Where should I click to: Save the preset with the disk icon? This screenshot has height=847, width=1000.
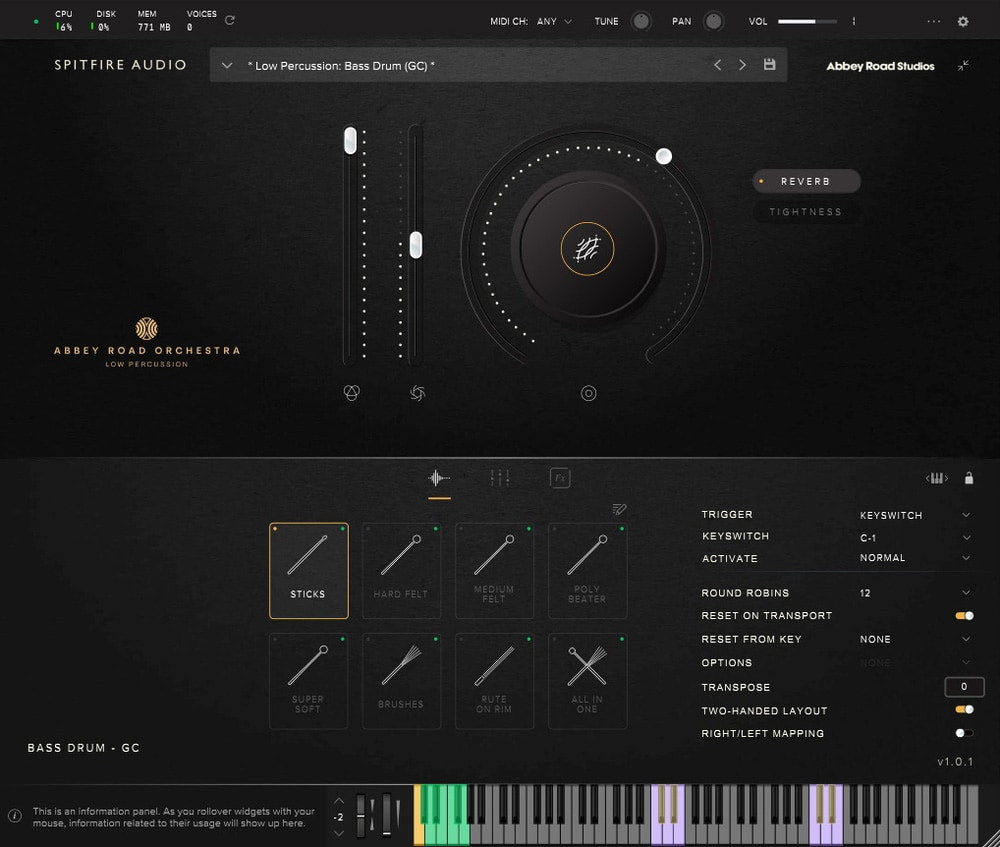[769, 65]
